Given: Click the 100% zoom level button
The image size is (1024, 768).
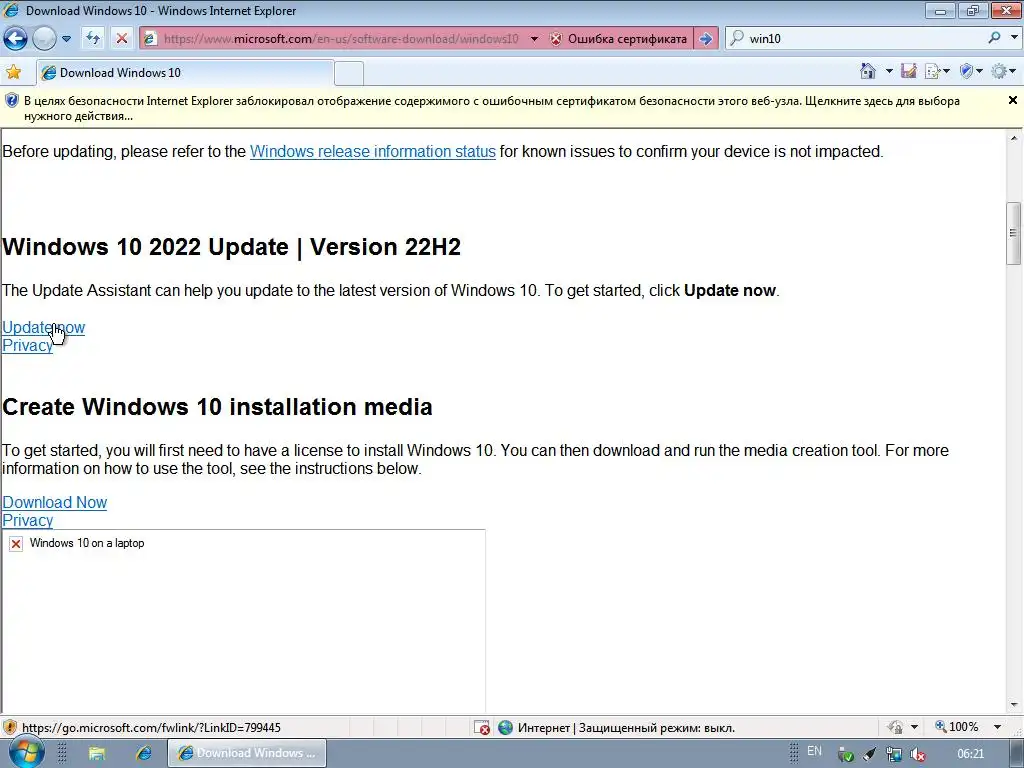Looking at the screenshot, I should click(x=957, y=727).
